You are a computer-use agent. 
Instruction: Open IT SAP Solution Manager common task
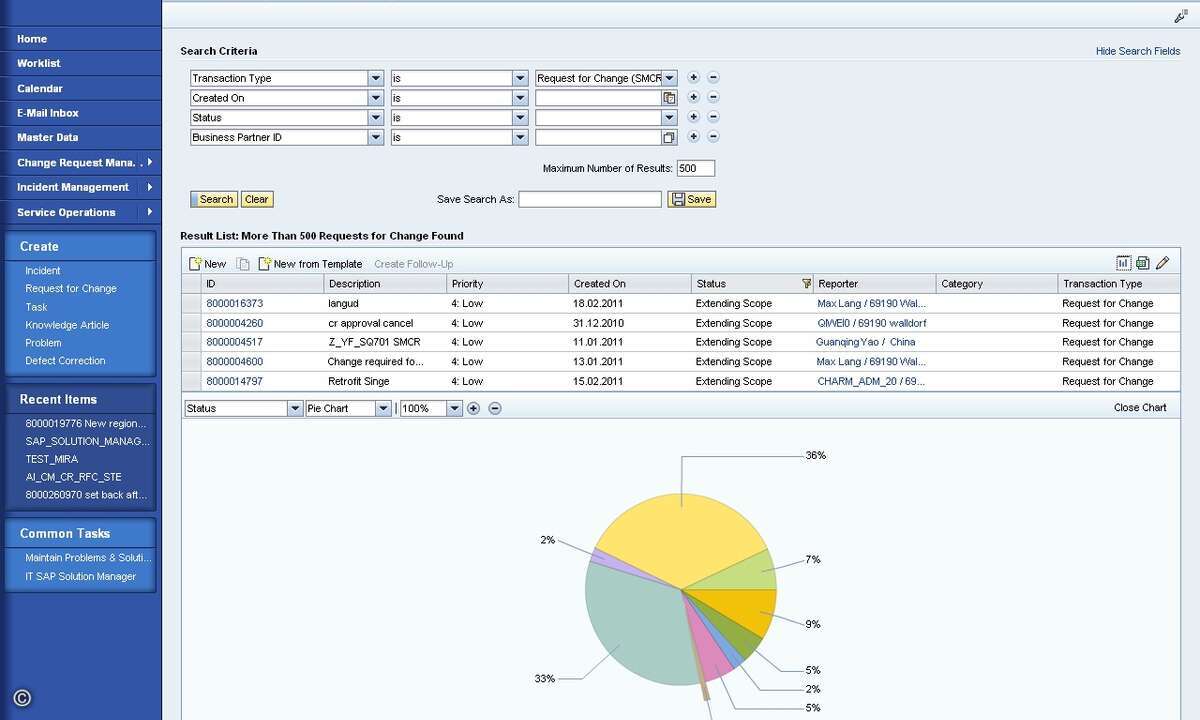(x=81, y=577)
